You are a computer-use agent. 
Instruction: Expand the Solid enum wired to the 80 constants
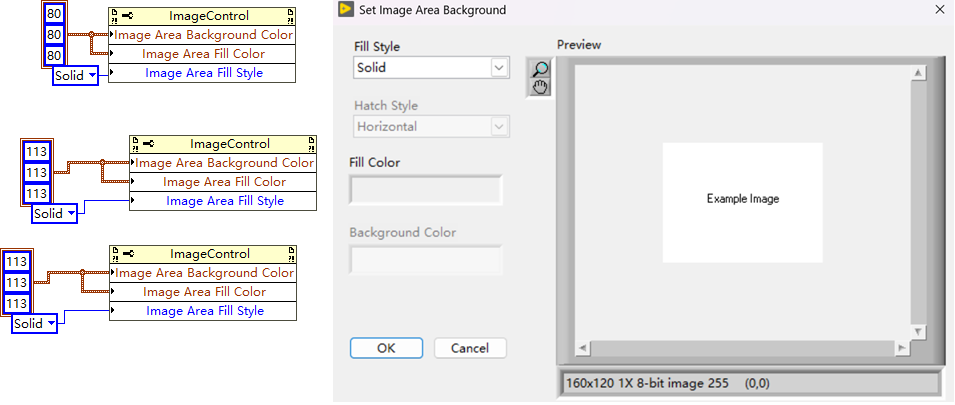(x=92, y=75)
